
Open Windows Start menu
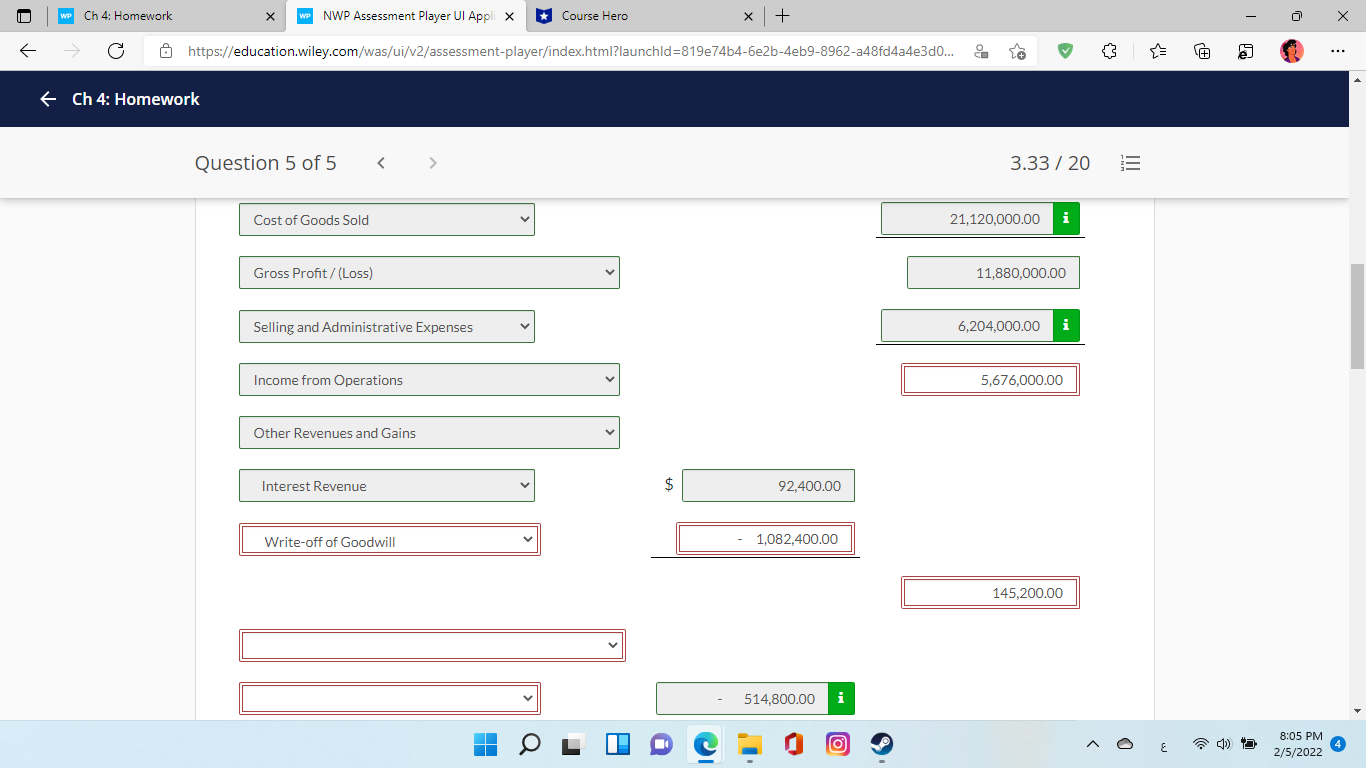point(485,744)
